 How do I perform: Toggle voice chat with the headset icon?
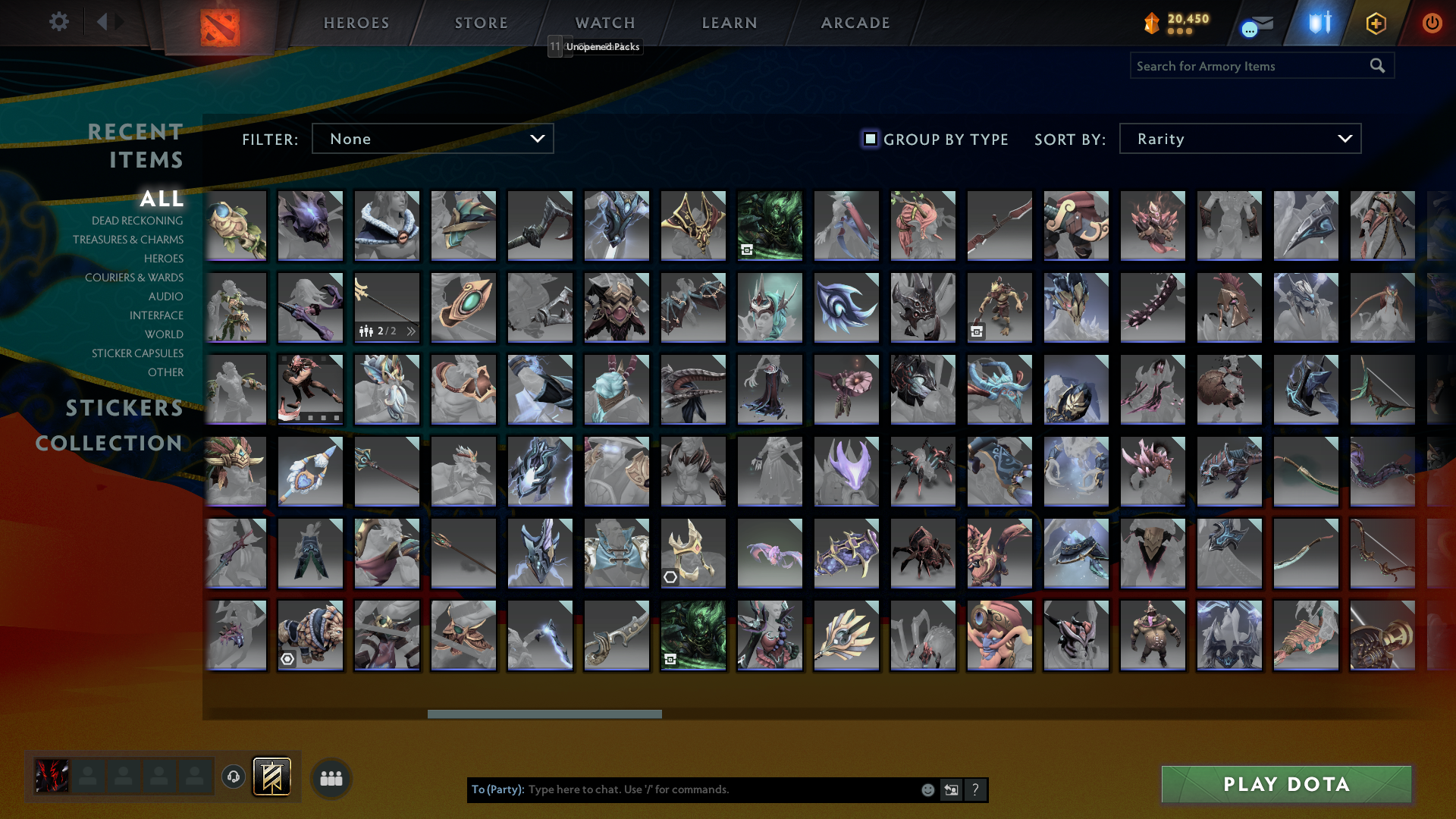[233, 777]
